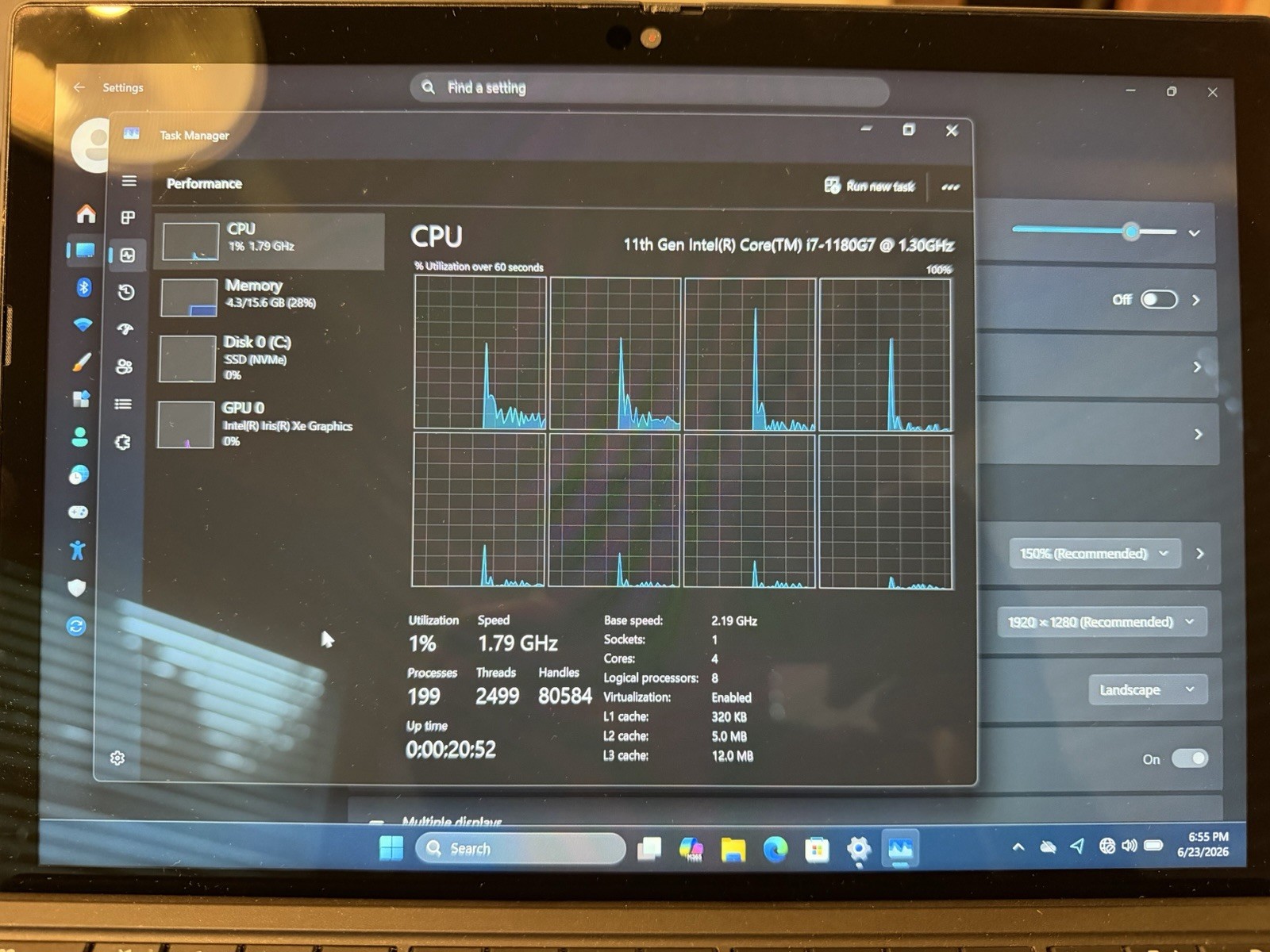Viewport: 1270px width, 952px height.
Task: Click the L3 cache value 12.0 MB
Action: tap(732, 756)
